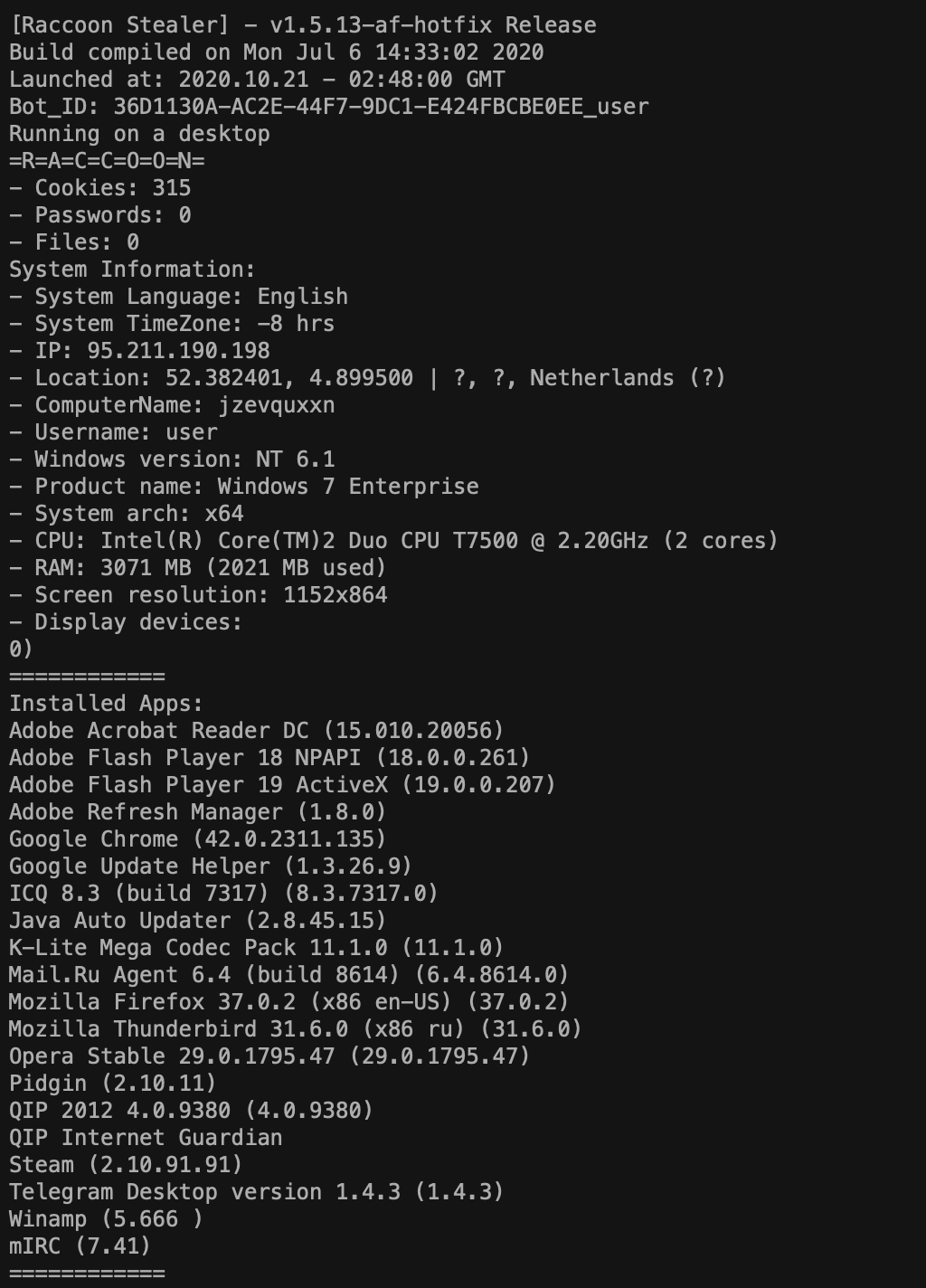Click the Telegram Desktop version line
Image resolution: width=926 pixels, height=1288 pixels.
[x=256, y=1192]
